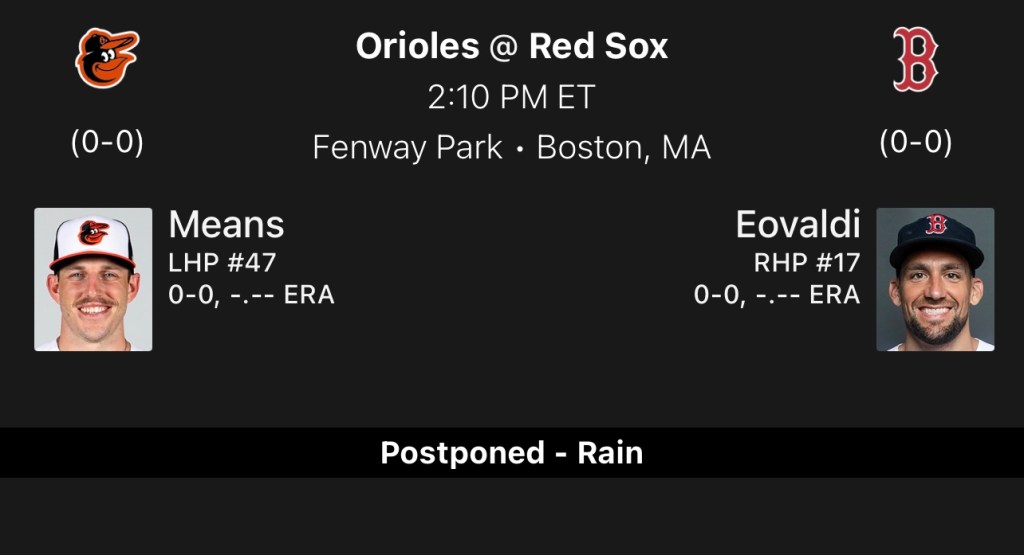Click the LHP #47 label

tap(222, 263)
